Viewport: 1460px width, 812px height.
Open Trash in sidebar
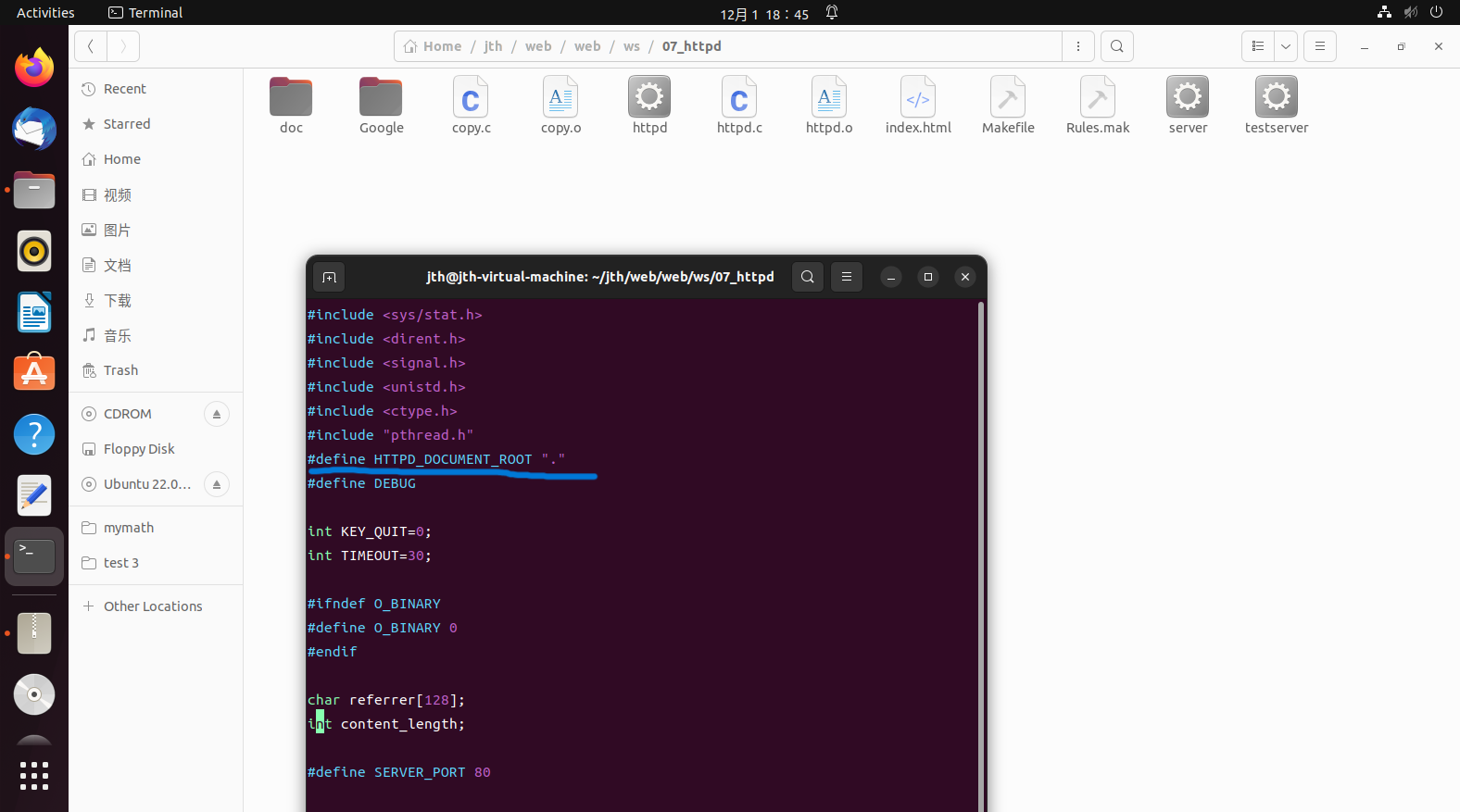click(156, 370)
